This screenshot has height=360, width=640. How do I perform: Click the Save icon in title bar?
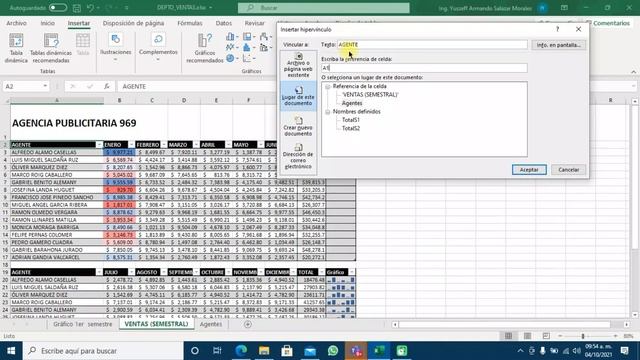76,8
